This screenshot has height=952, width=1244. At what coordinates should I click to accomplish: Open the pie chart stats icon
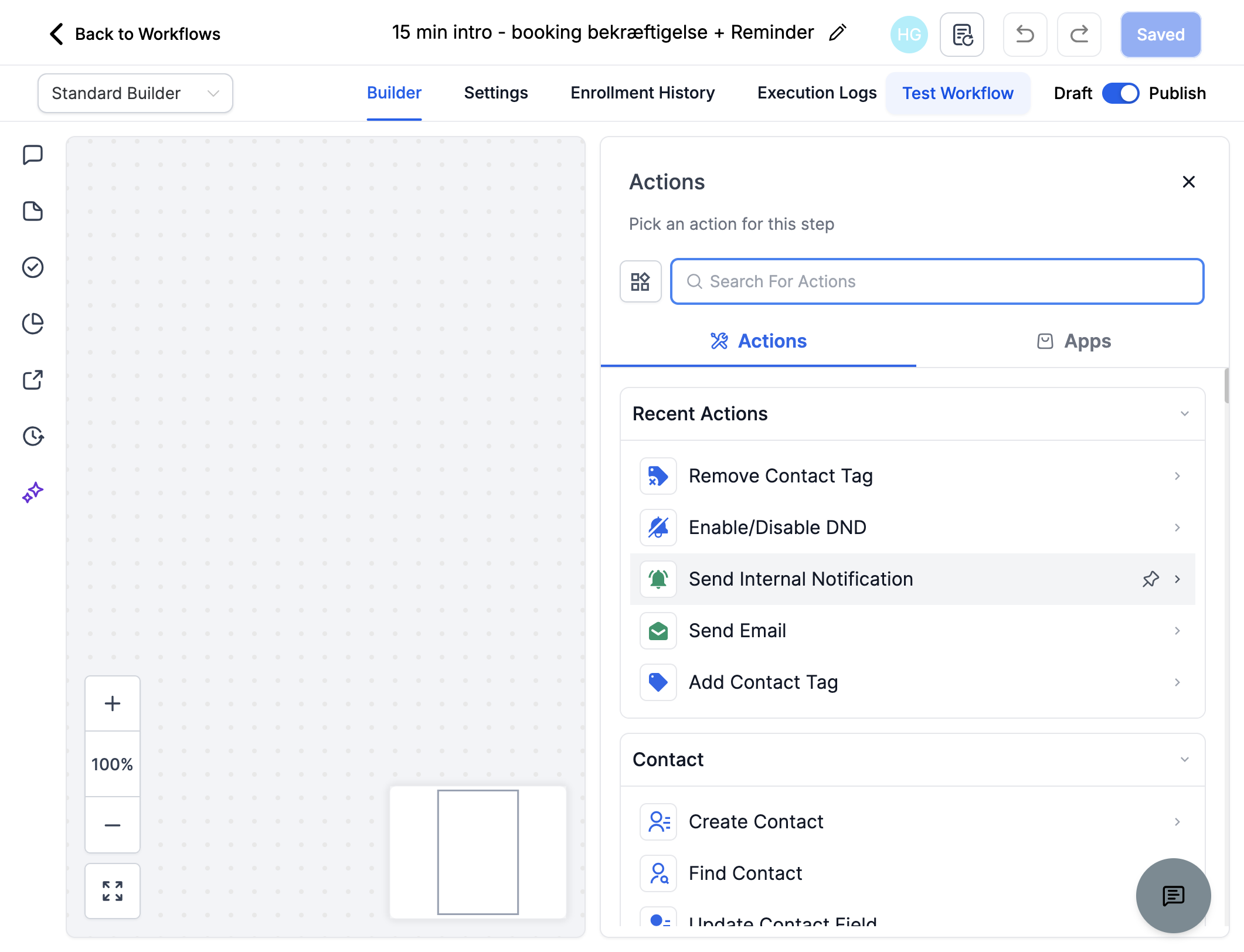pyautogui.click(x=33, y=324)
